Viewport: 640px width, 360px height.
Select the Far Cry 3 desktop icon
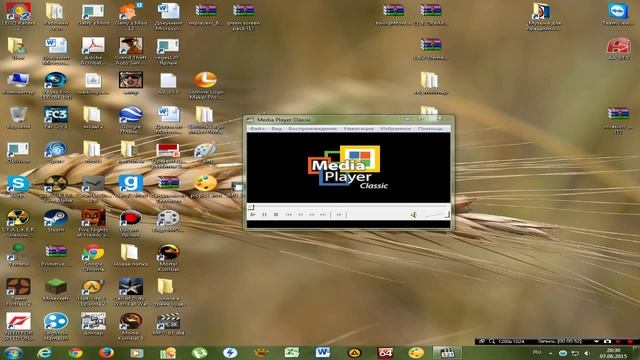56,118
